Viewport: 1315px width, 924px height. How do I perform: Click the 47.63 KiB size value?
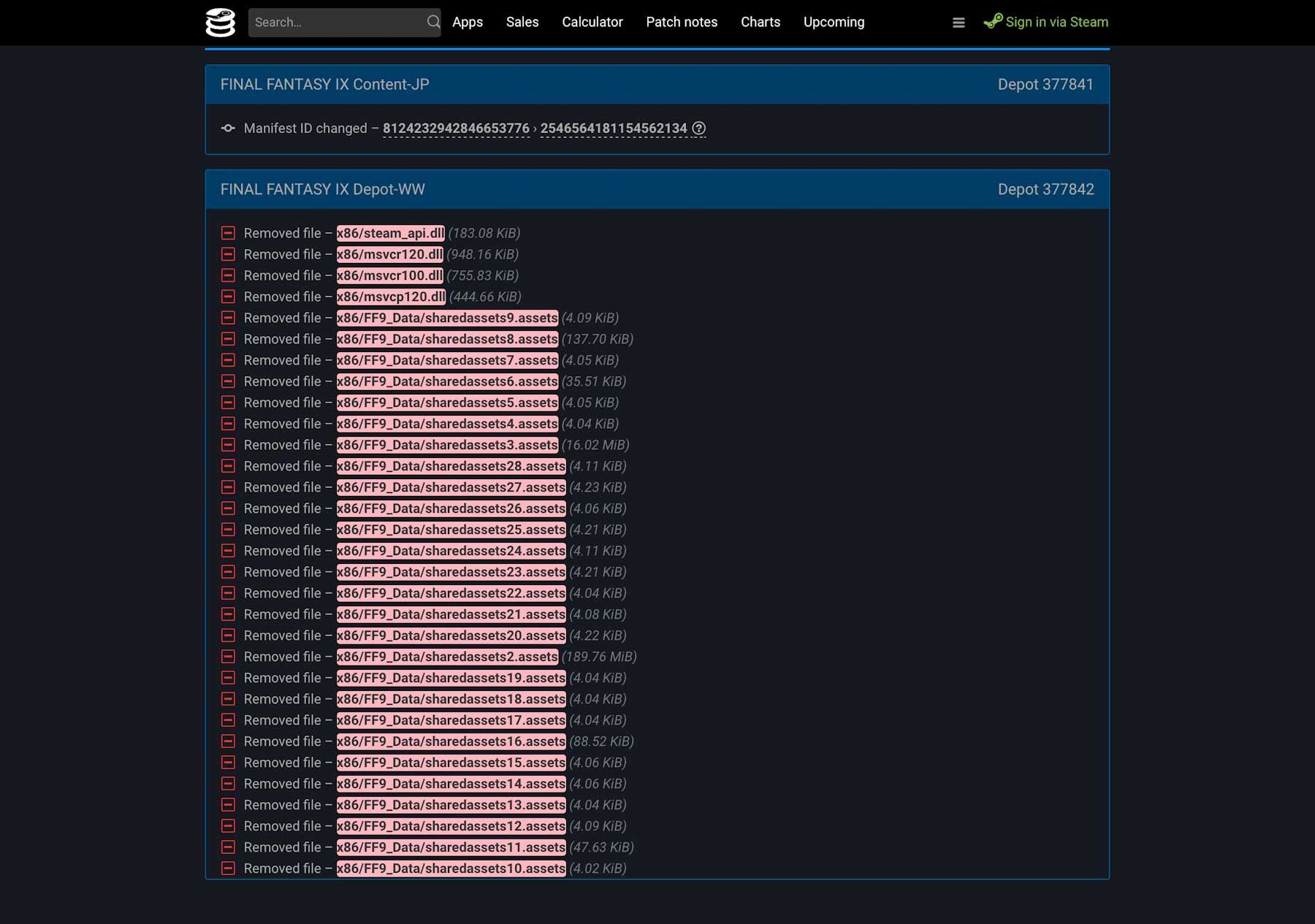coord(601,847)
